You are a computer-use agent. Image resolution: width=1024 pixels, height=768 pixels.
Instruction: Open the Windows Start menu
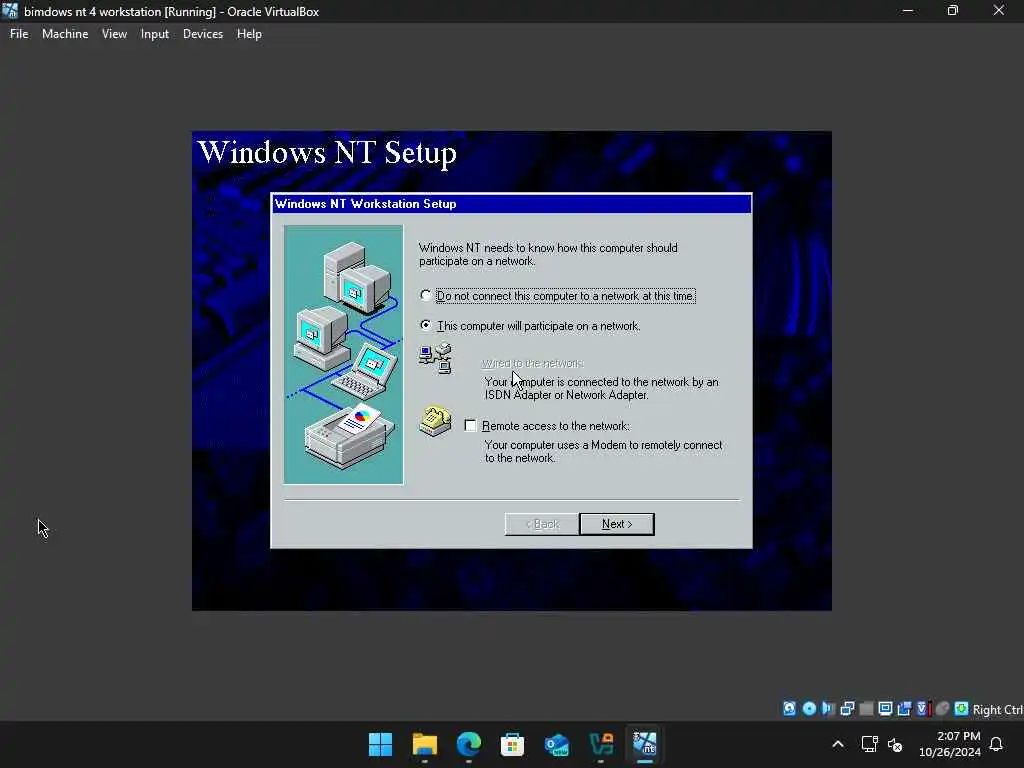380,744
